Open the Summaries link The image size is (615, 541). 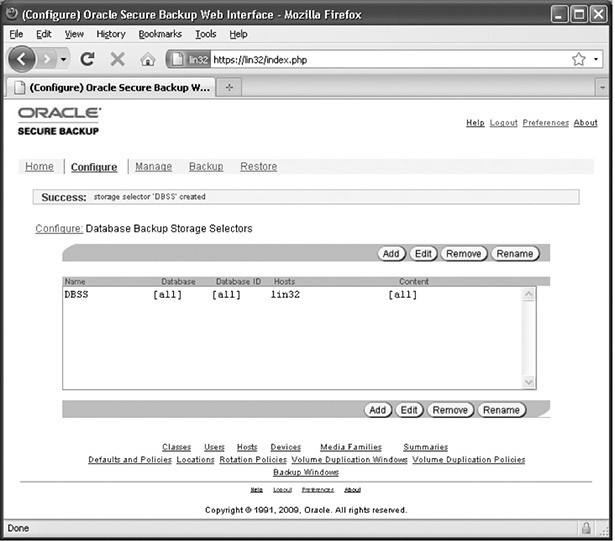(426, 447)
